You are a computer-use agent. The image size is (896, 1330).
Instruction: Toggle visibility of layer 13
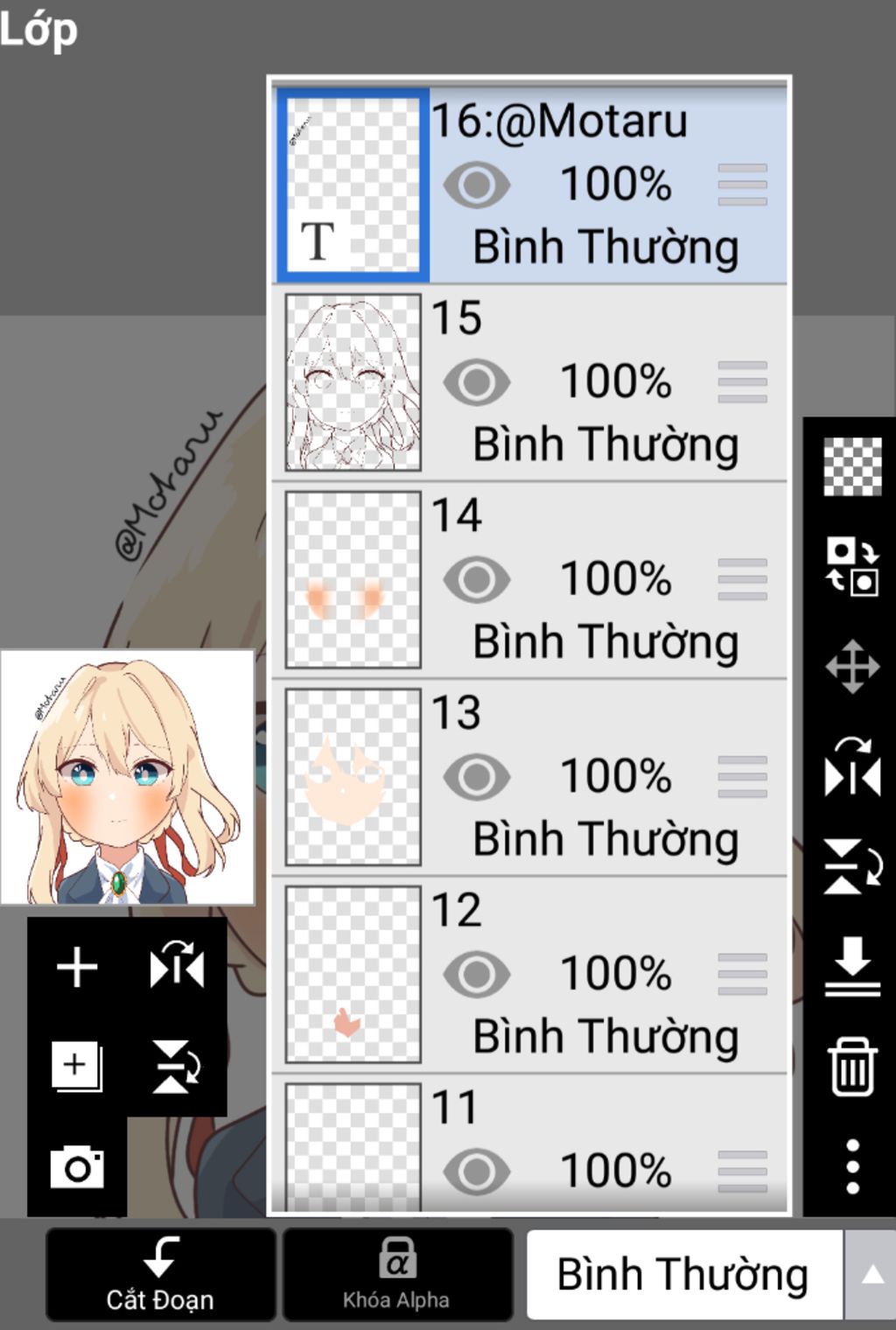pos(476,777)
